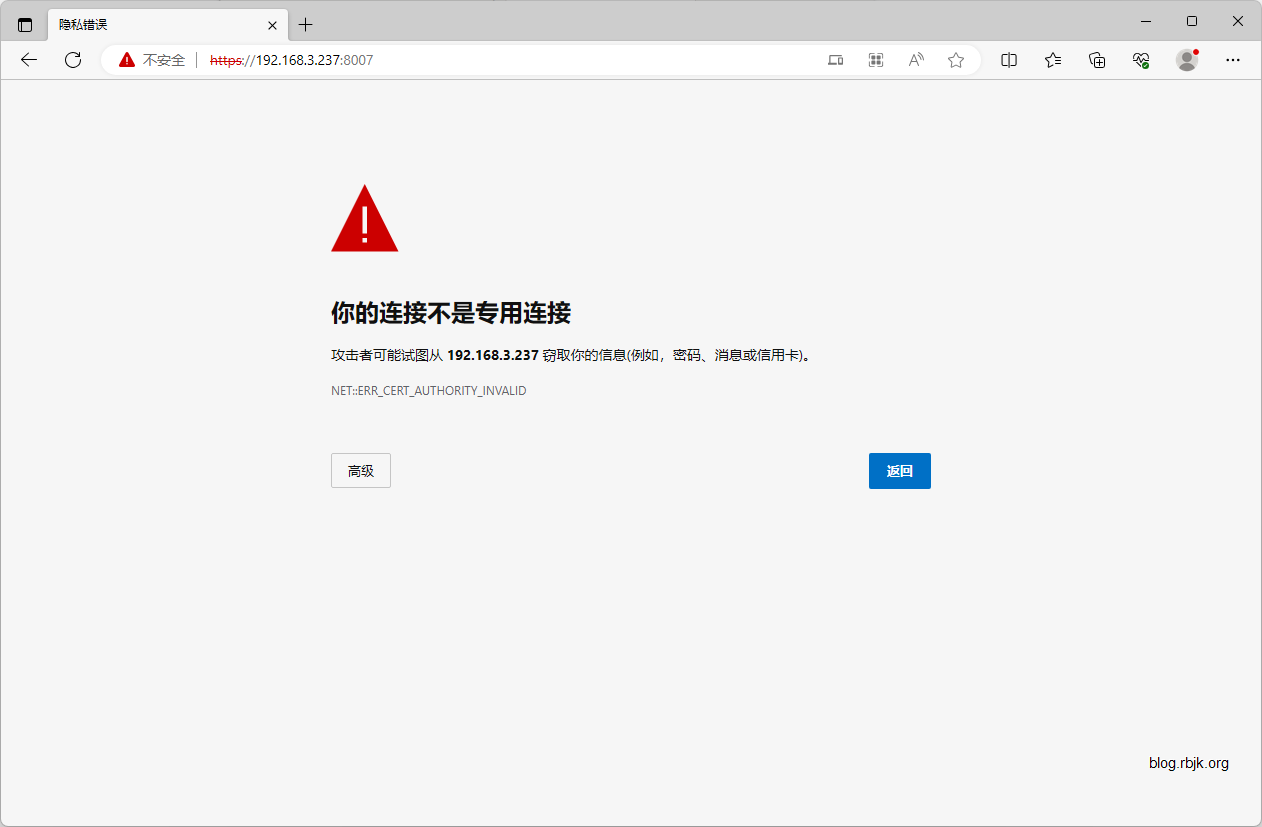Expand details with the 高级 button

click(x=360, y=471)
